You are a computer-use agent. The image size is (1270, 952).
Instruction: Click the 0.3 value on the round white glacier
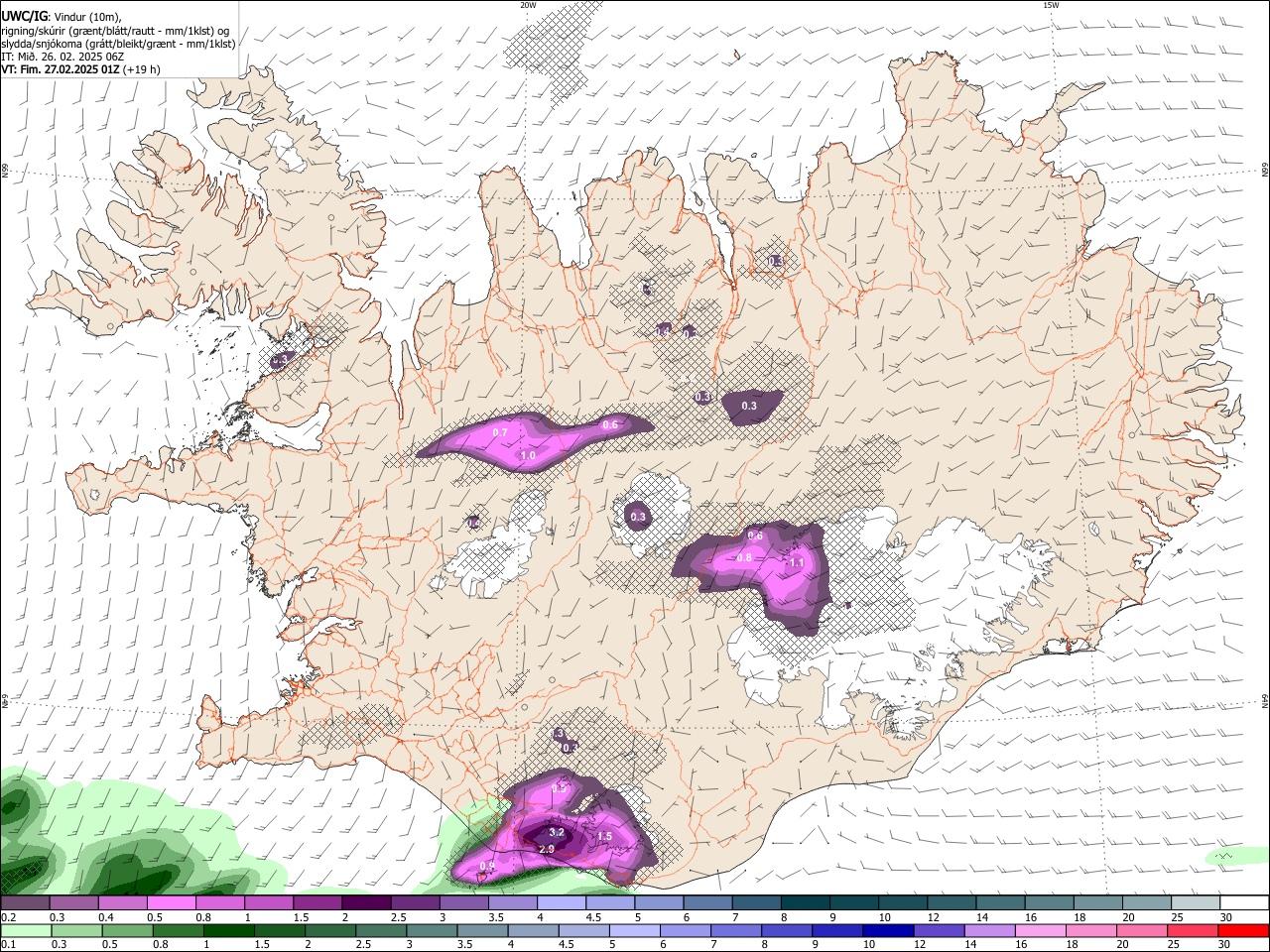click(638, 517)
